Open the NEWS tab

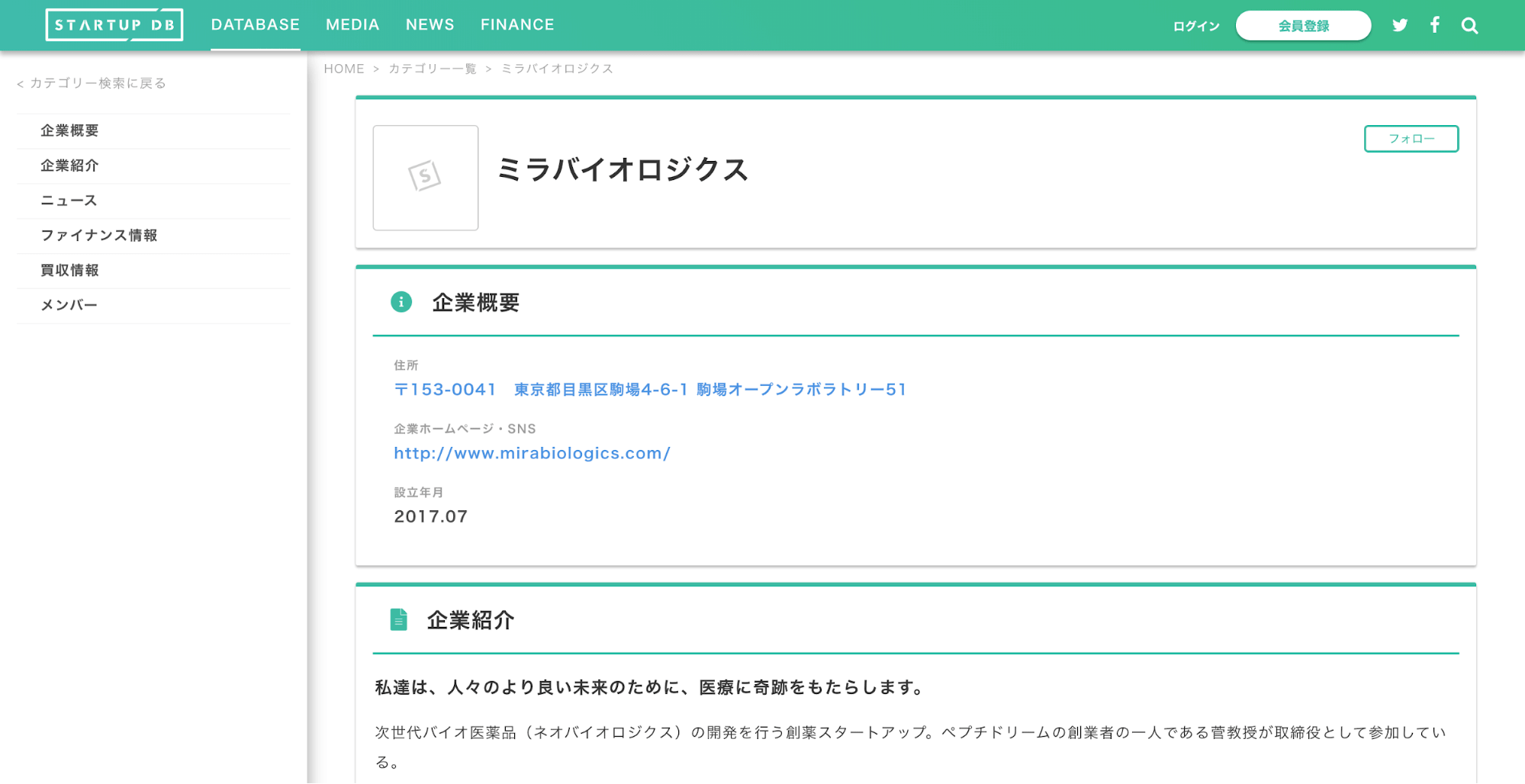430,25
